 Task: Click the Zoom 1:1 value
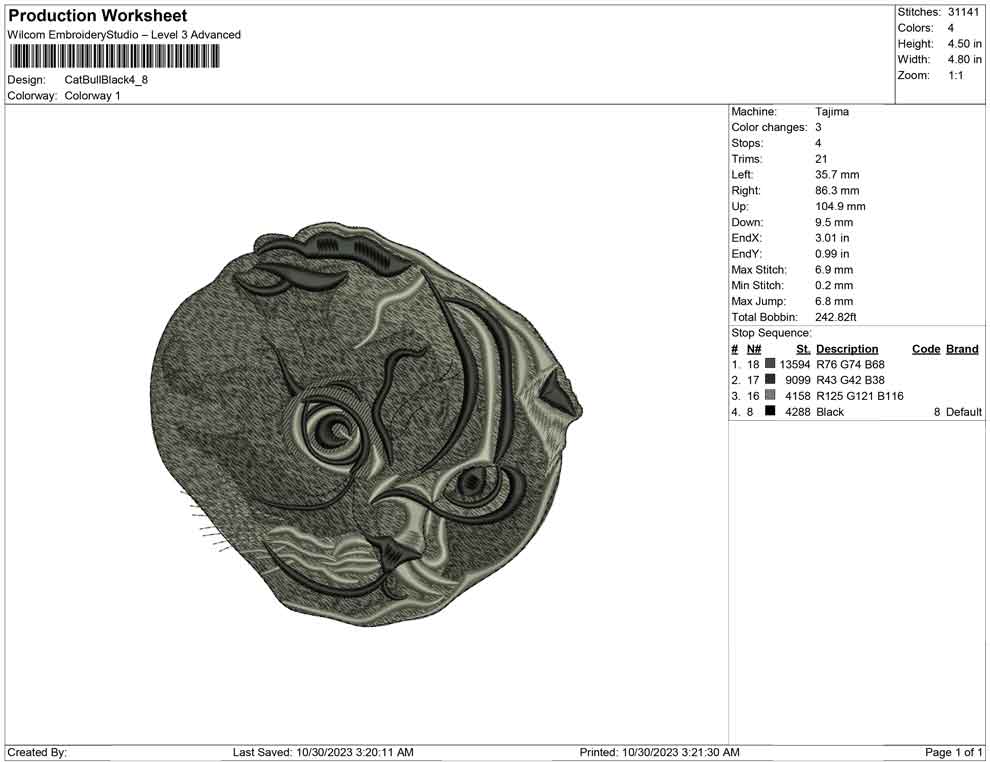click(x=955, y=76)
